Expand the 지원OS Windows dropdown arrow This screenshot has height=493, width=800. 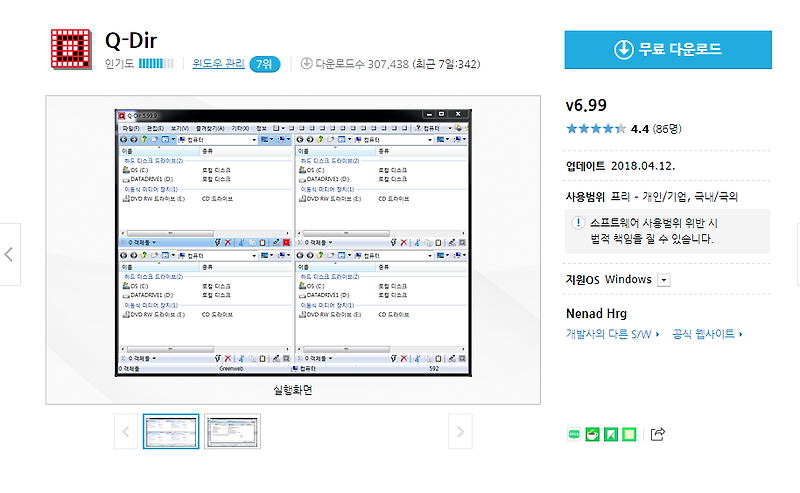click(664, 280)
